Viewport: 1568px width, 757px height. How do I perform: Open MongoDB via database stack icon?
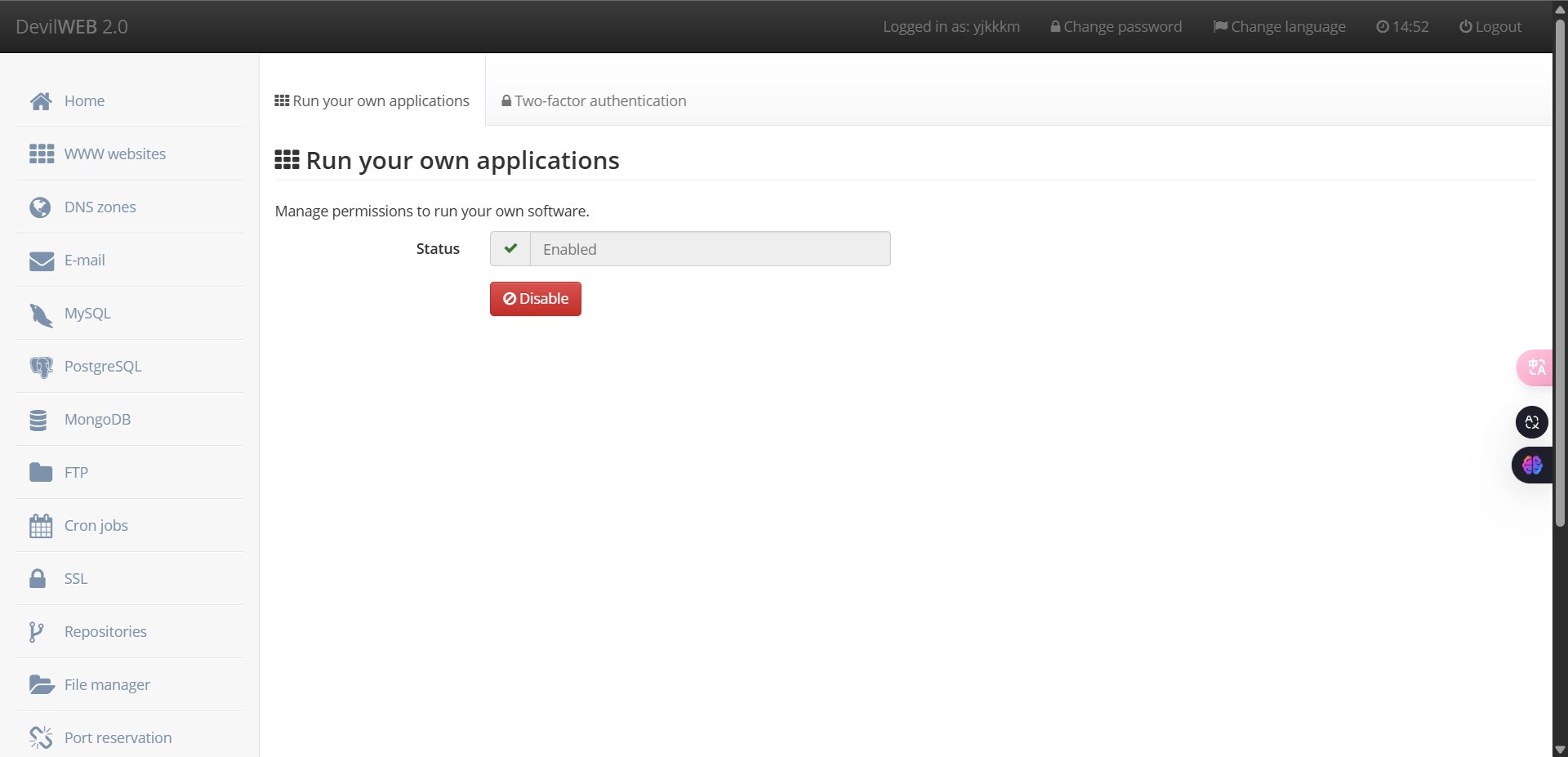click(x=38, y=420)
